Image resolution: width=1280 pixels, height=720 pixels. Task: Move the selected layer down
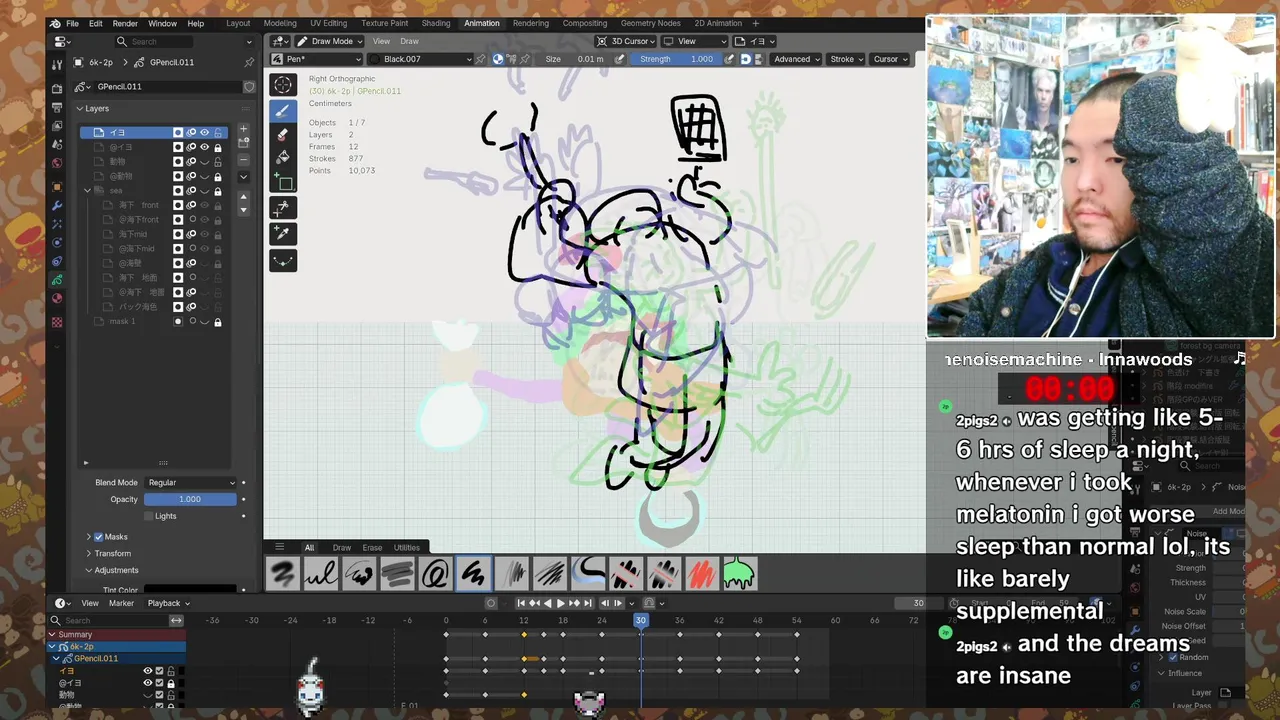tap(243, 209)
